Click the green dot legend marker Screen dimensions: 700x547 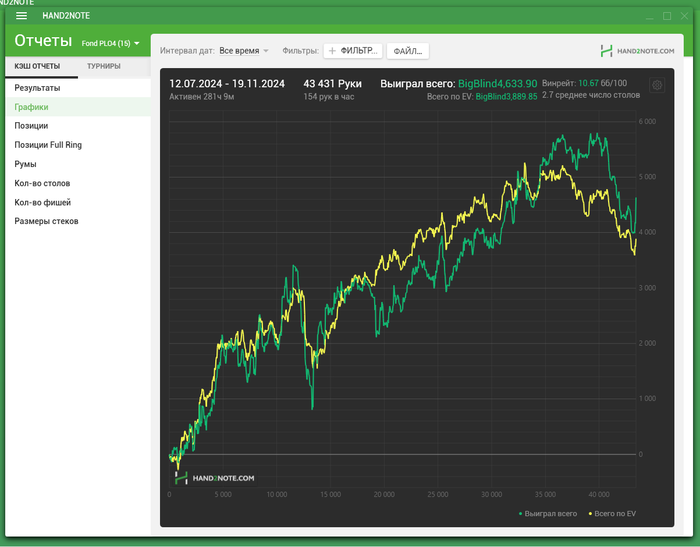click(521, 514)
